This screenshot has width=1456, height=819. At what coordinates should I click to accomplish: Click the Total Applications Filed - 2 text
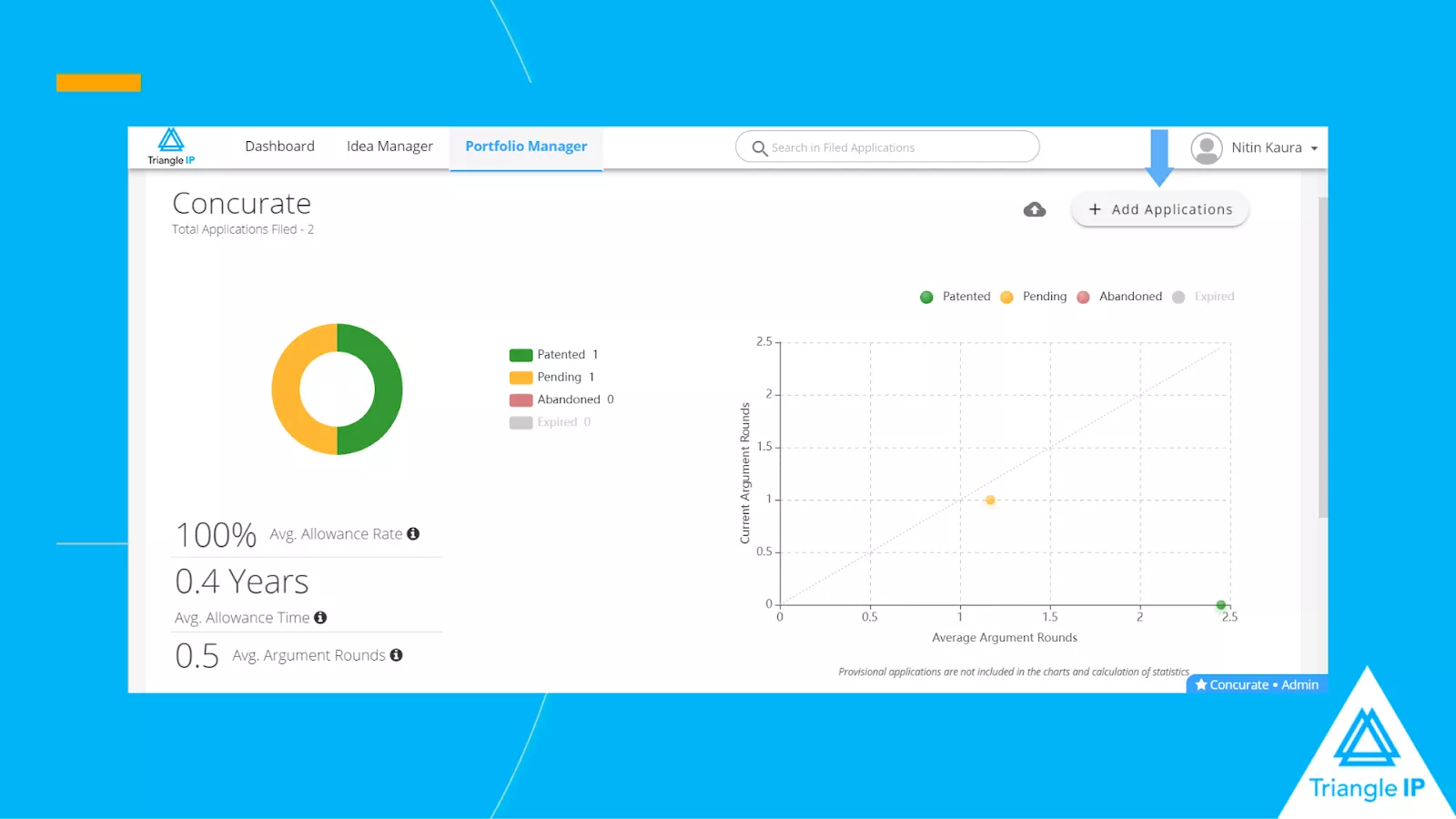pyautogui.click(x=243, y=229)
